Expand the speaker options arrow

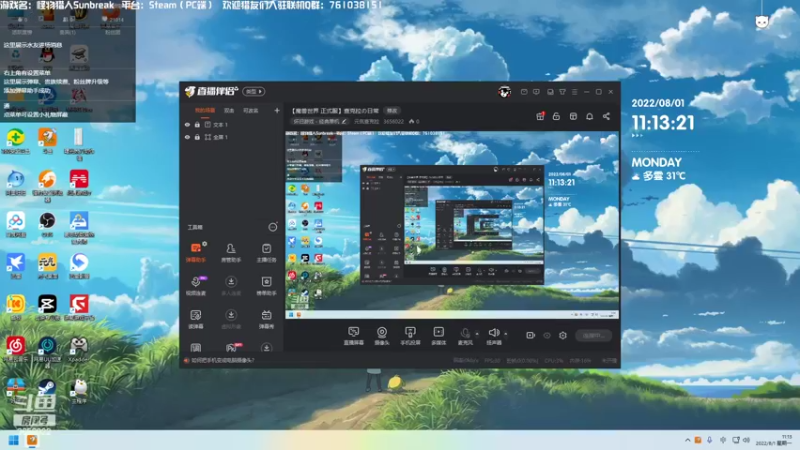506,334
